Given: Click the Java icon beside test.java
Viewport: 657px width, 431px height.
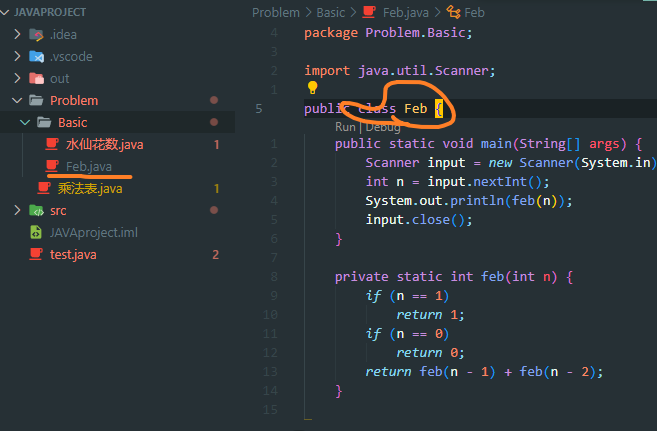Looking at the screenshot, I should [x=37, y=254].
